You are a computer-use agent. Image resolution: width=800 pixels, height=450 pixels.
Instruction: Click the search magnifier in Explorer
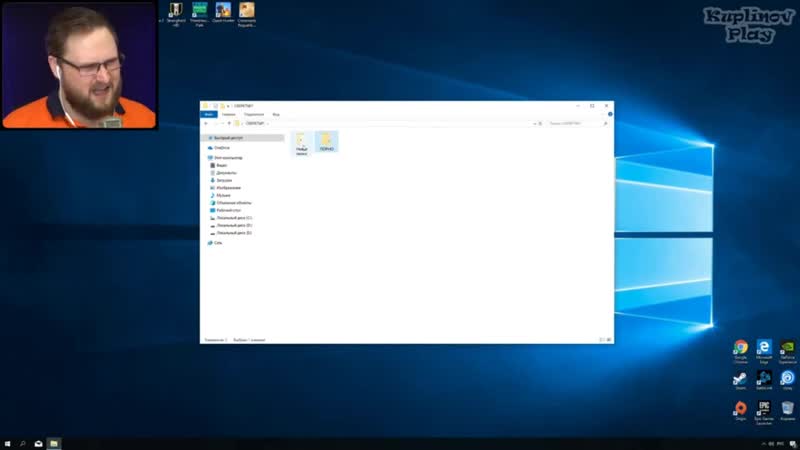pyautogui.click(x=606, y=123)
